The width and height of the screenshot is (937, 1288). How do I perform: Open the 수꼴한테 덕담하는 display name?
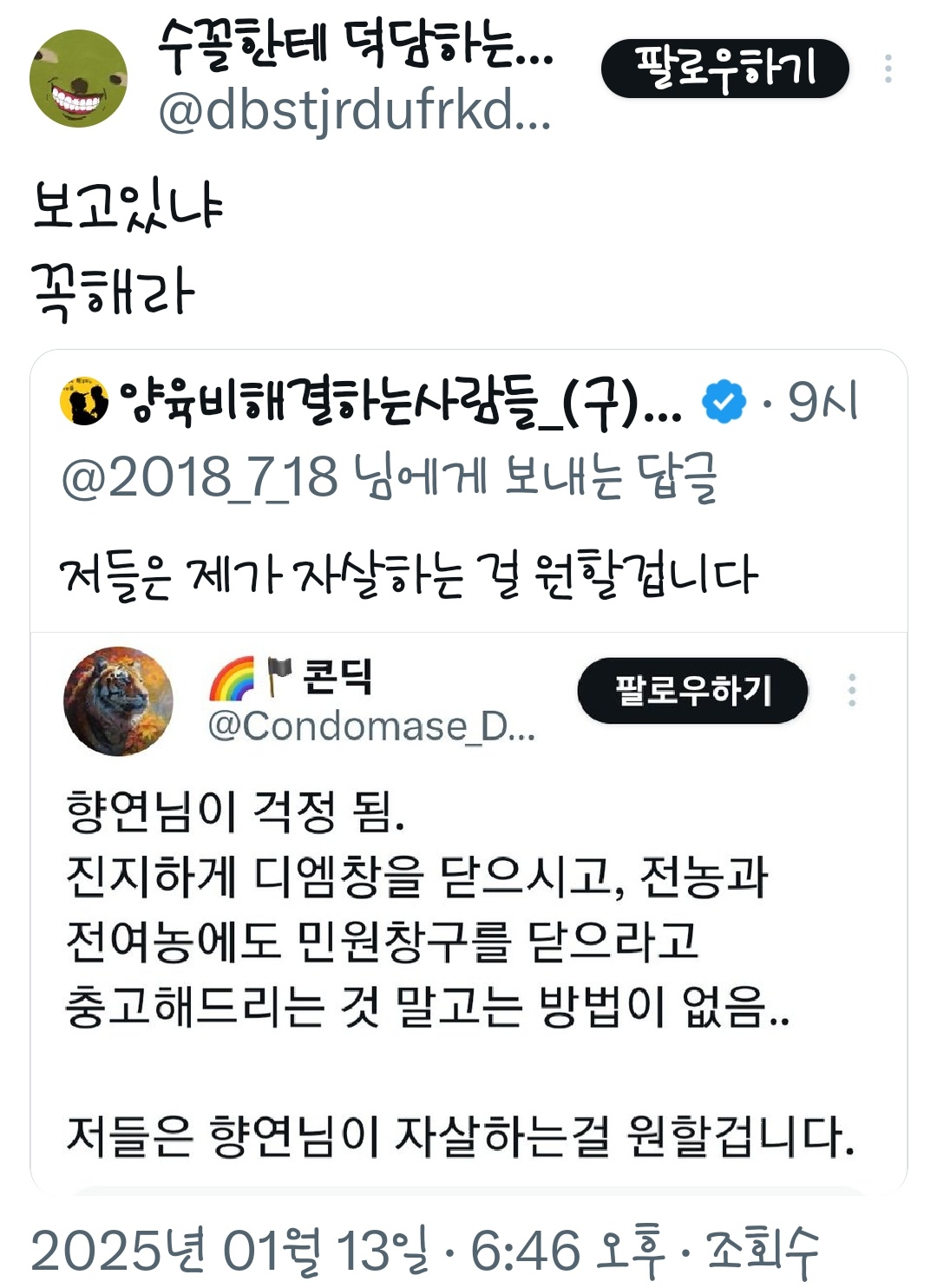tap(355, 44)
